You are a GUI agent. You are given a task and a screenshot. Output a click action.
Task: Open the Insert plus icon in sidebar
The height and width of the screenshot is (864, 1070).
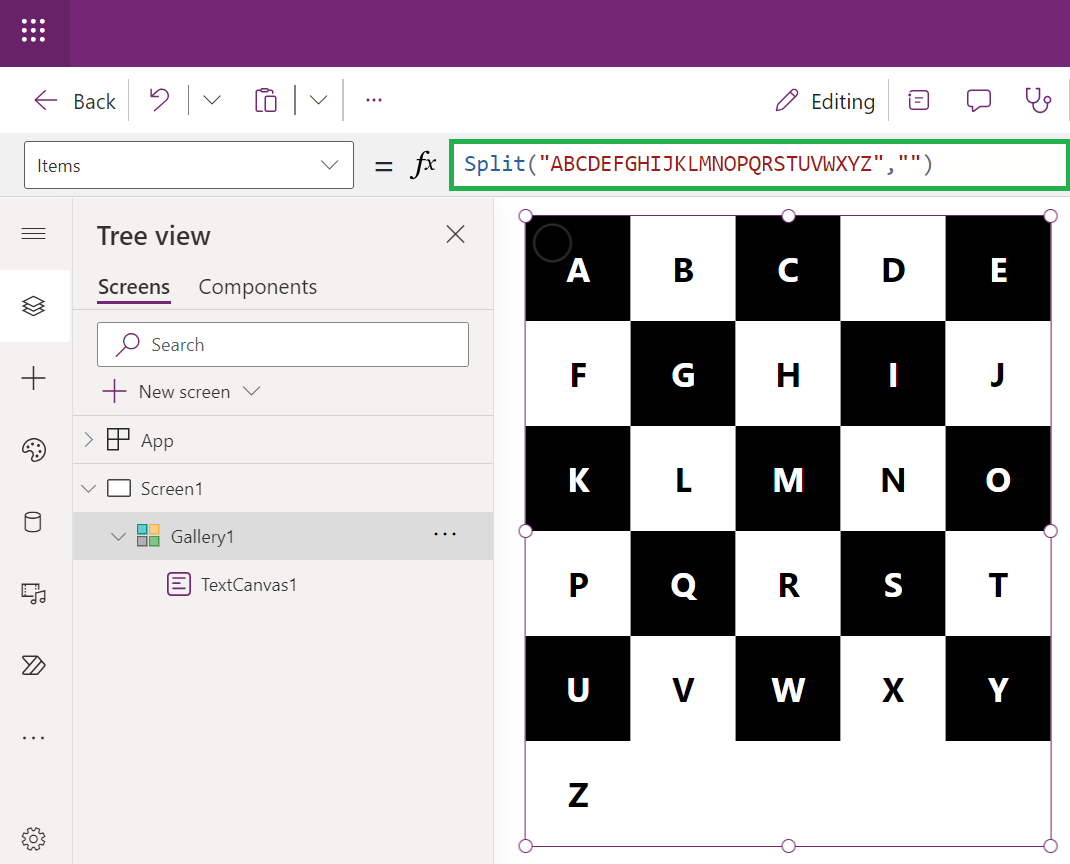click(x=33, y=378)
